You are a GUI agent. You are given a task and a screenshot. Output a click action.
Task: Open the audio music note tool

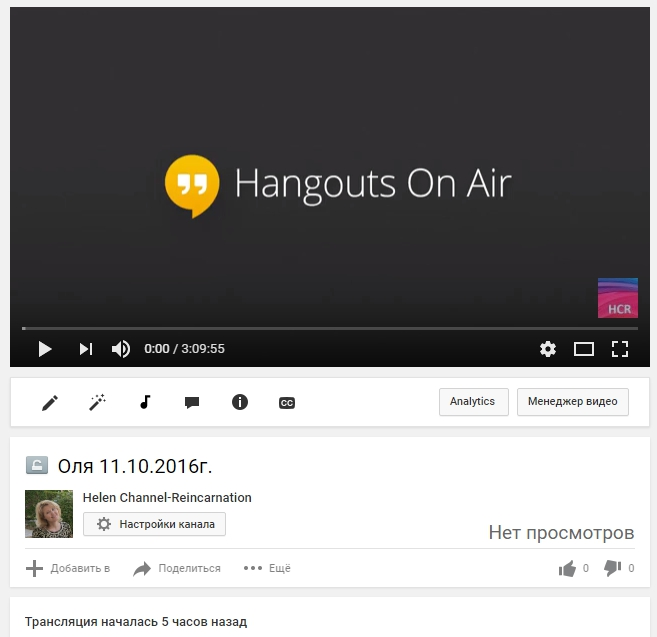[145, 402]
